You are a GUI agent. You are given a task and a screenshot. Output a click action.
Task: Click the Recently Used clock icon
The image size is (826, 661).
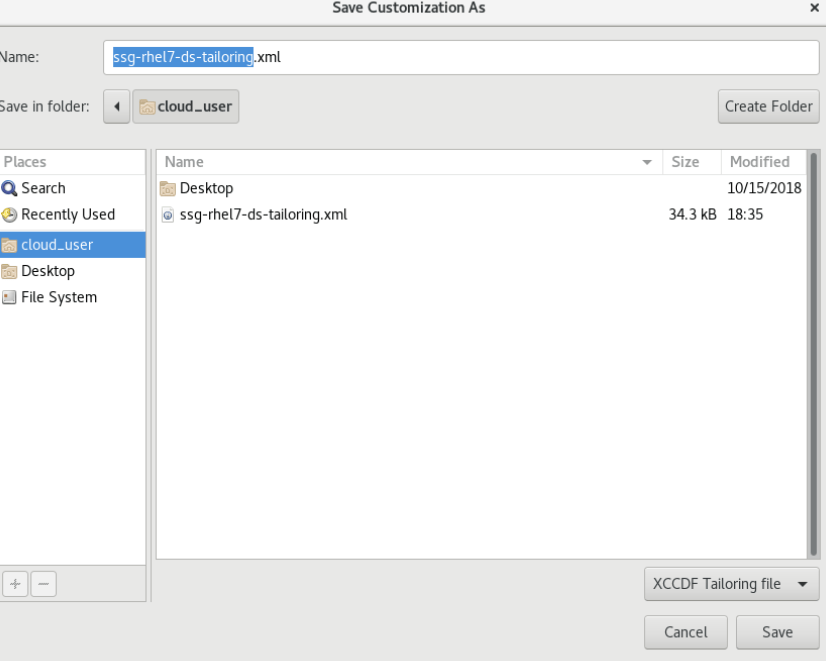coord(9,214)
